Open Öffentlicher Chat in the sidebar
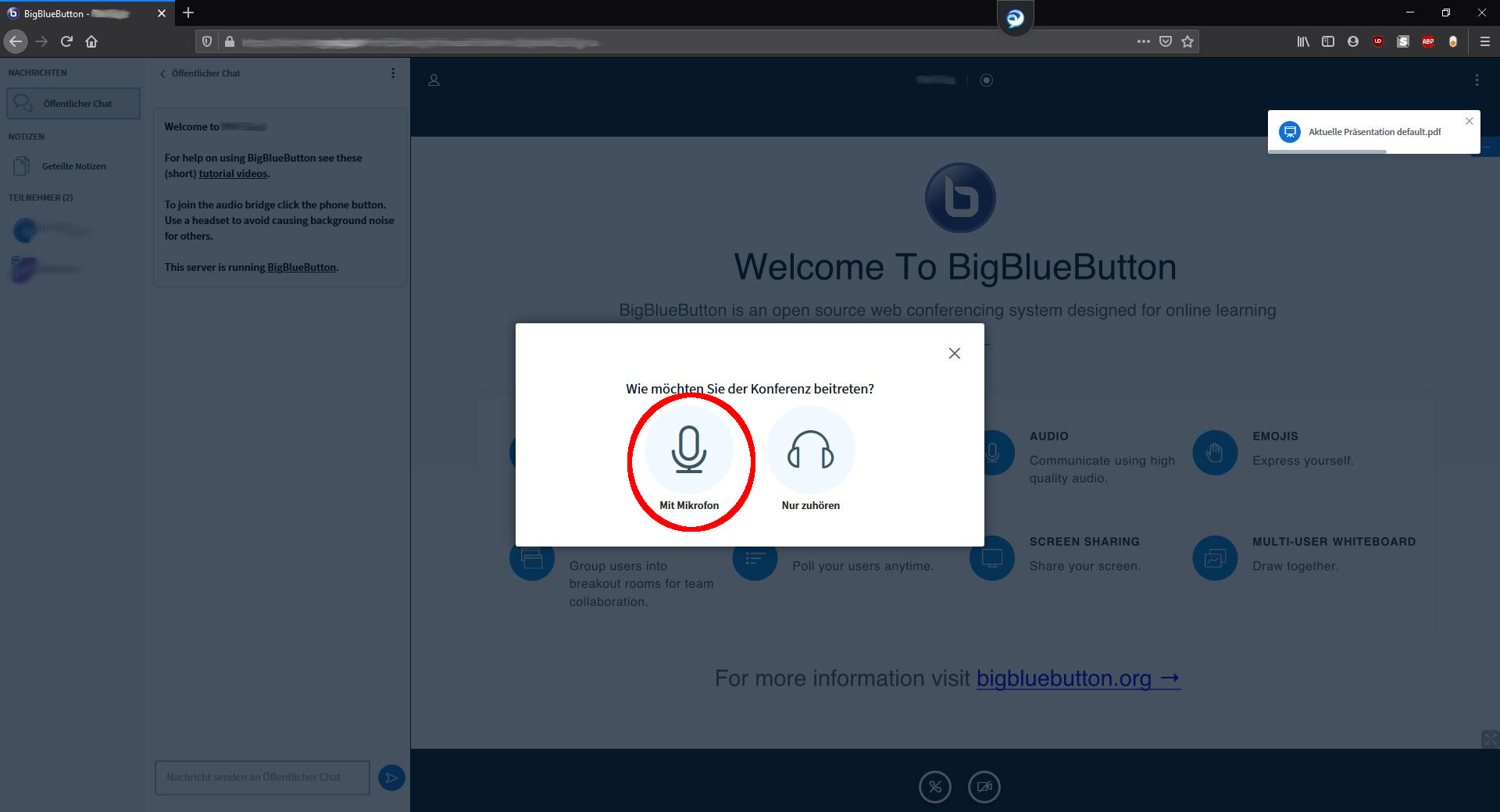This screenshot has width=1500, height=812. point(73,103)
